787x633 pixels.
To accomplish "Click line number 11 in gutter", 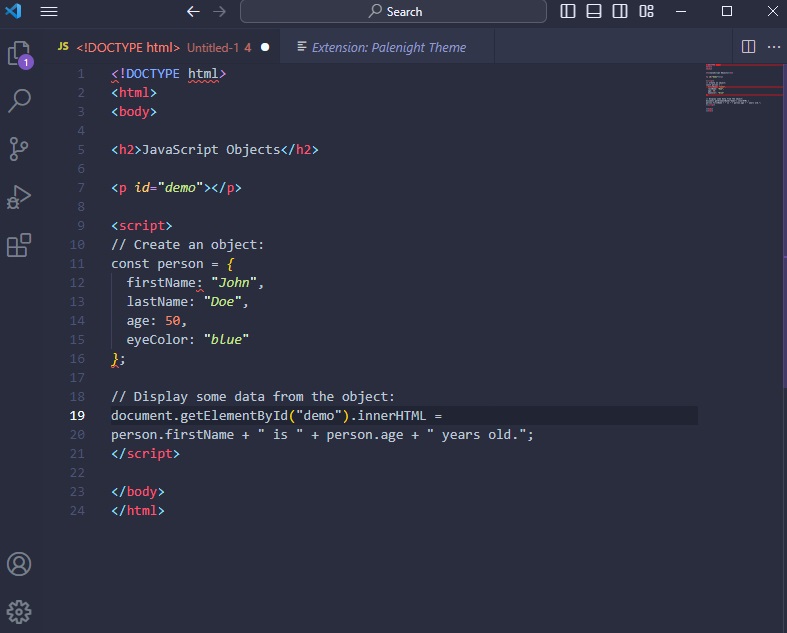I will point(77,264).
